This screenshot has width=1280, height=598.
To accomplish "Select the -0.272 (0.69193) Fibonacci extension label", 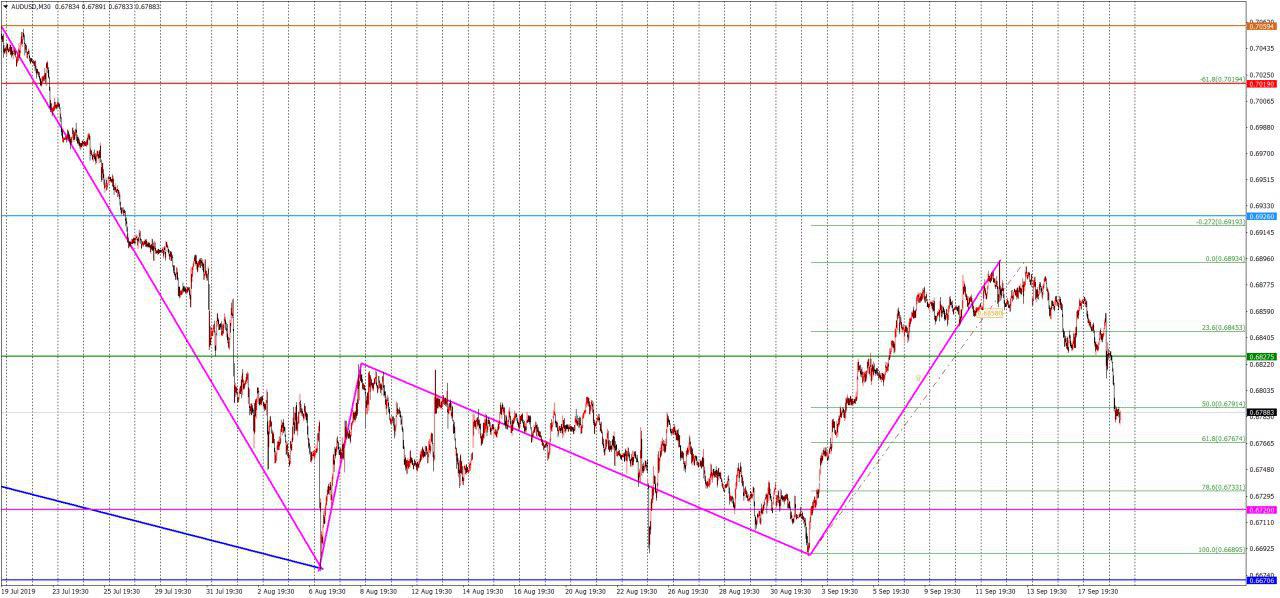I will 1219,221.
